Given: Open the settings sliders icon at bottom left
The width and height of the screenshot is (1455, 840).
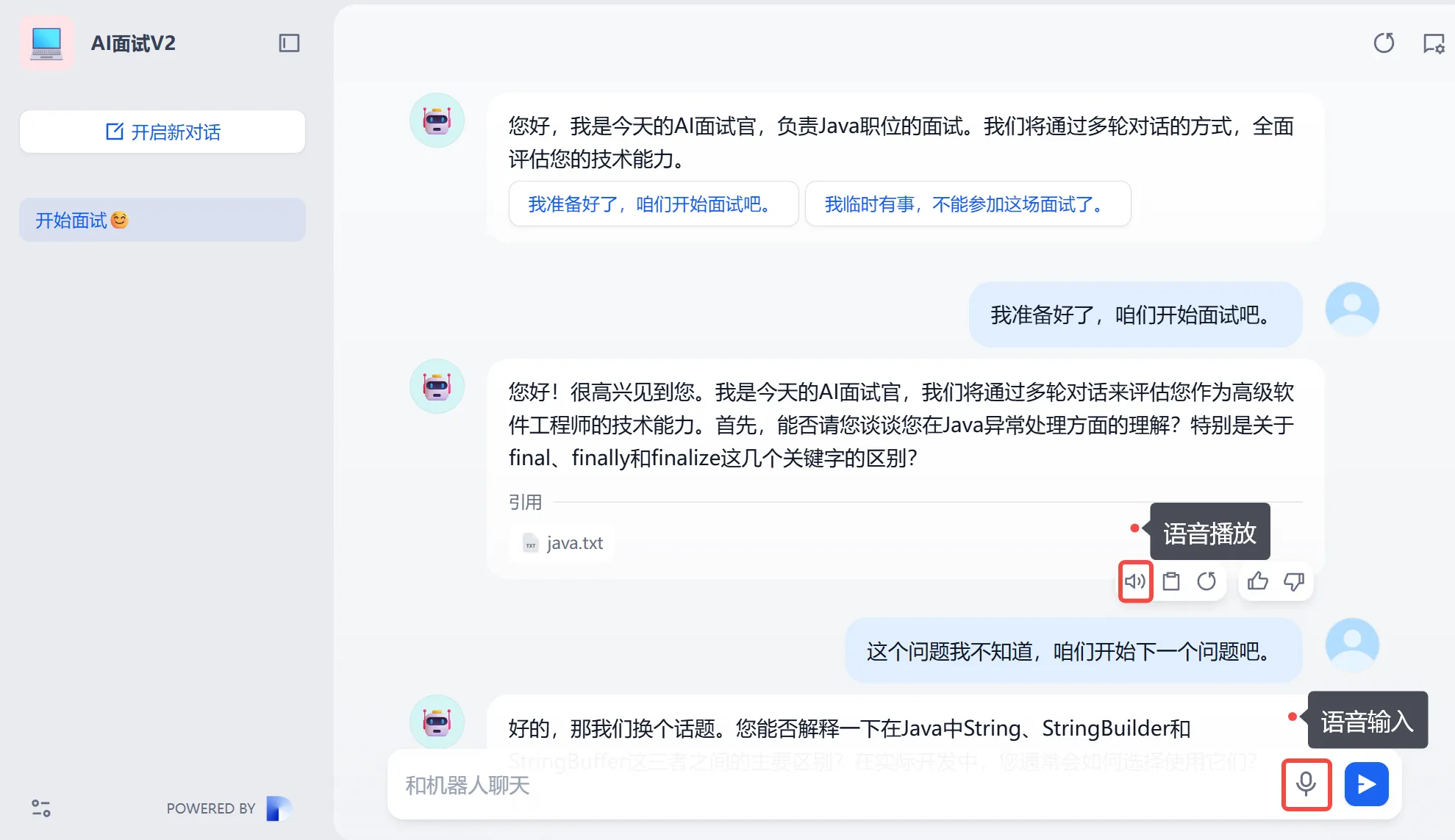Looking at the screenshot, I should point(41,808).
